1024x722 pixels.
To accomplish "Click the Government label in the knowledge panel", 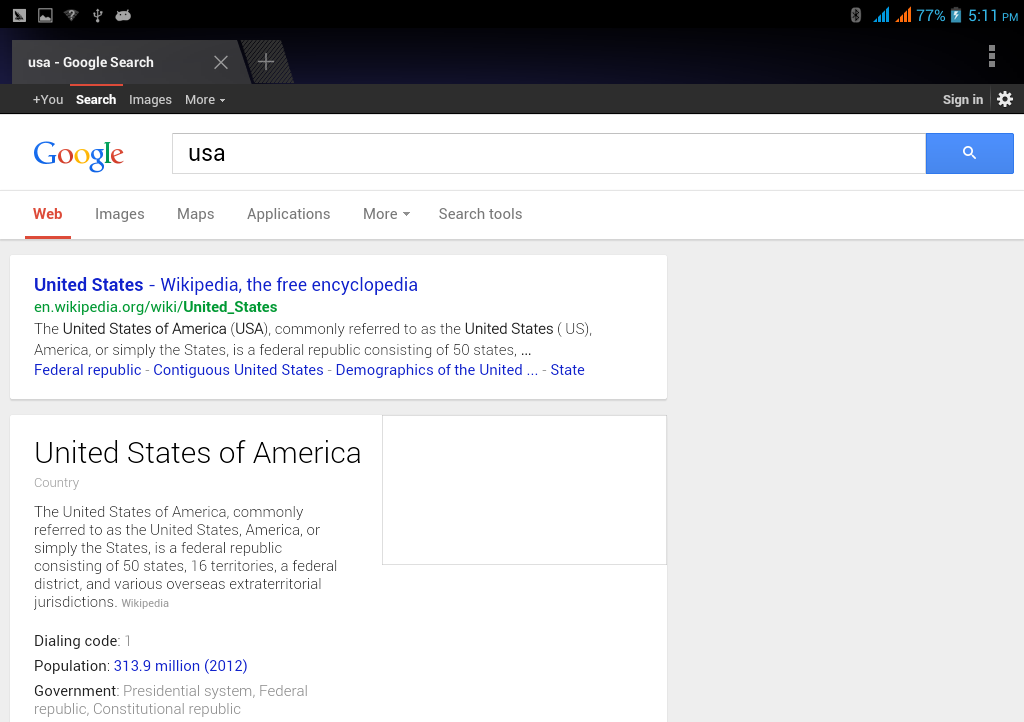I will (75, 691).
